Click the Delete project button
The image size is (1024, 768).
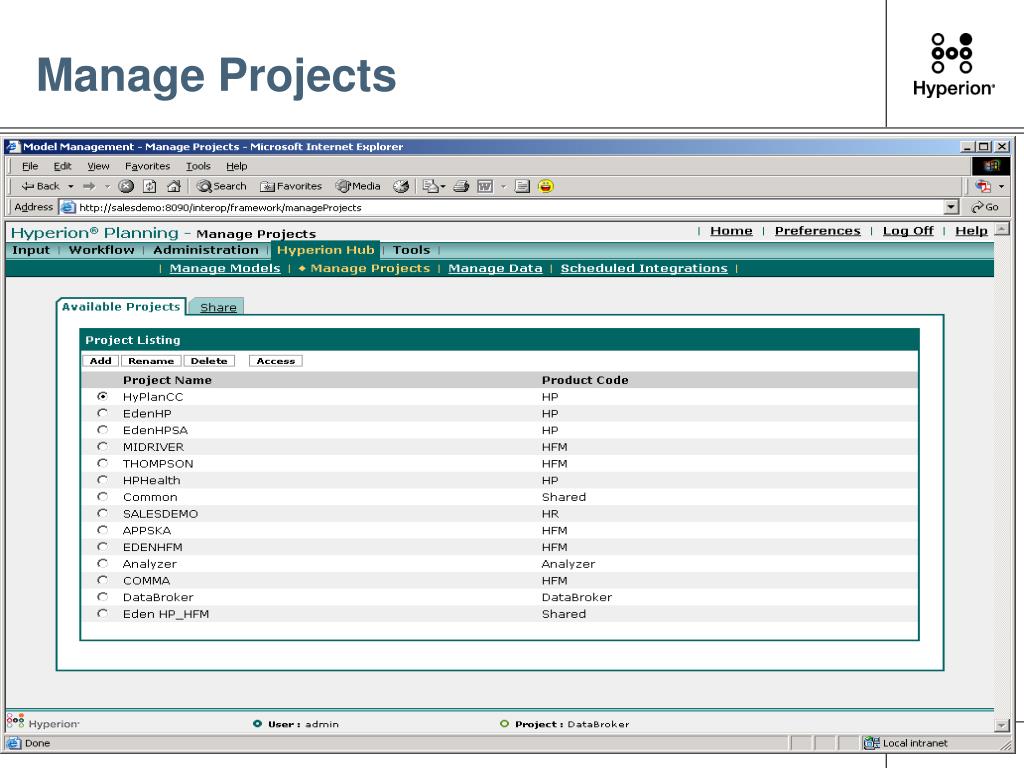click(x=209, y=361)
